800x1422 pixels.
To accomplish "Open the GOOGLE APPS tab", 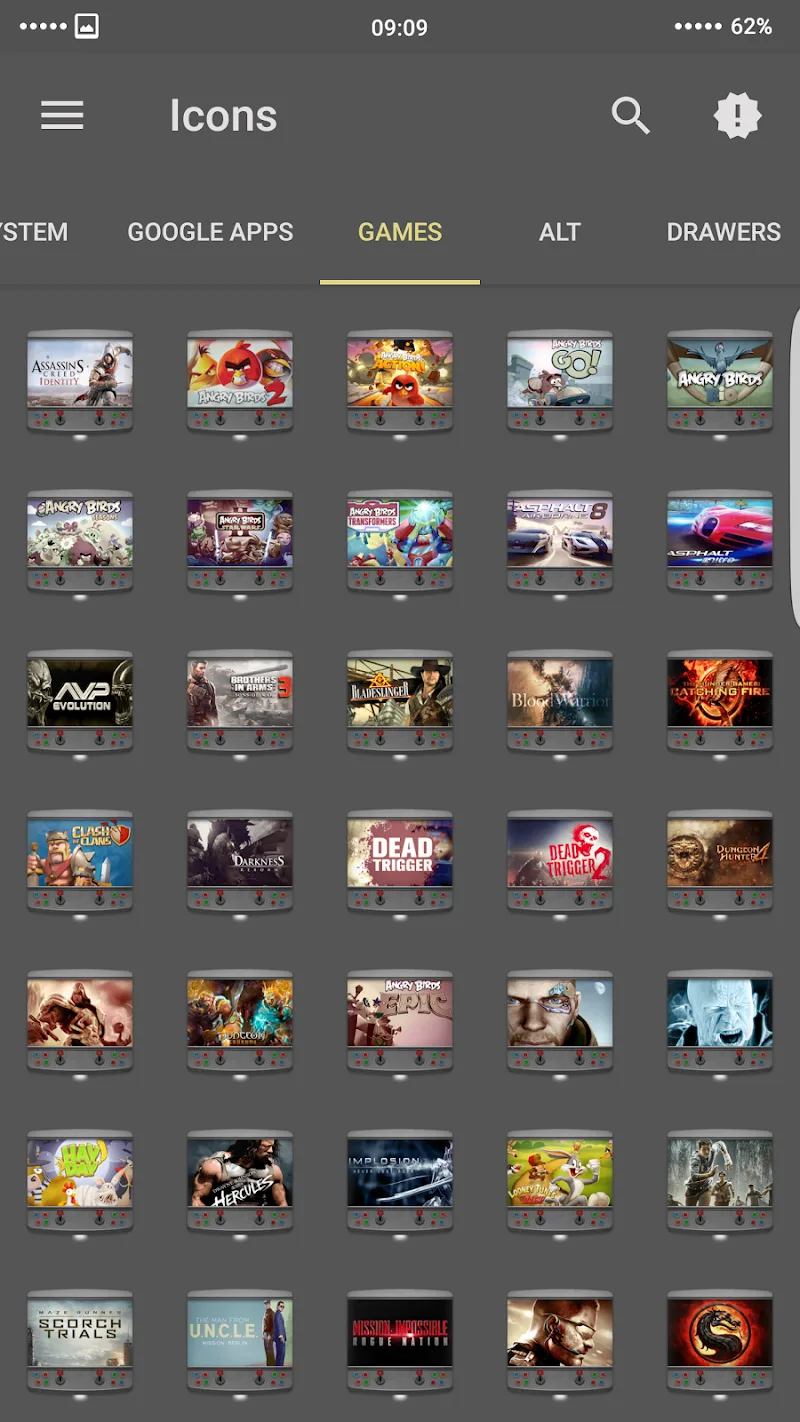I will [210, 231].
